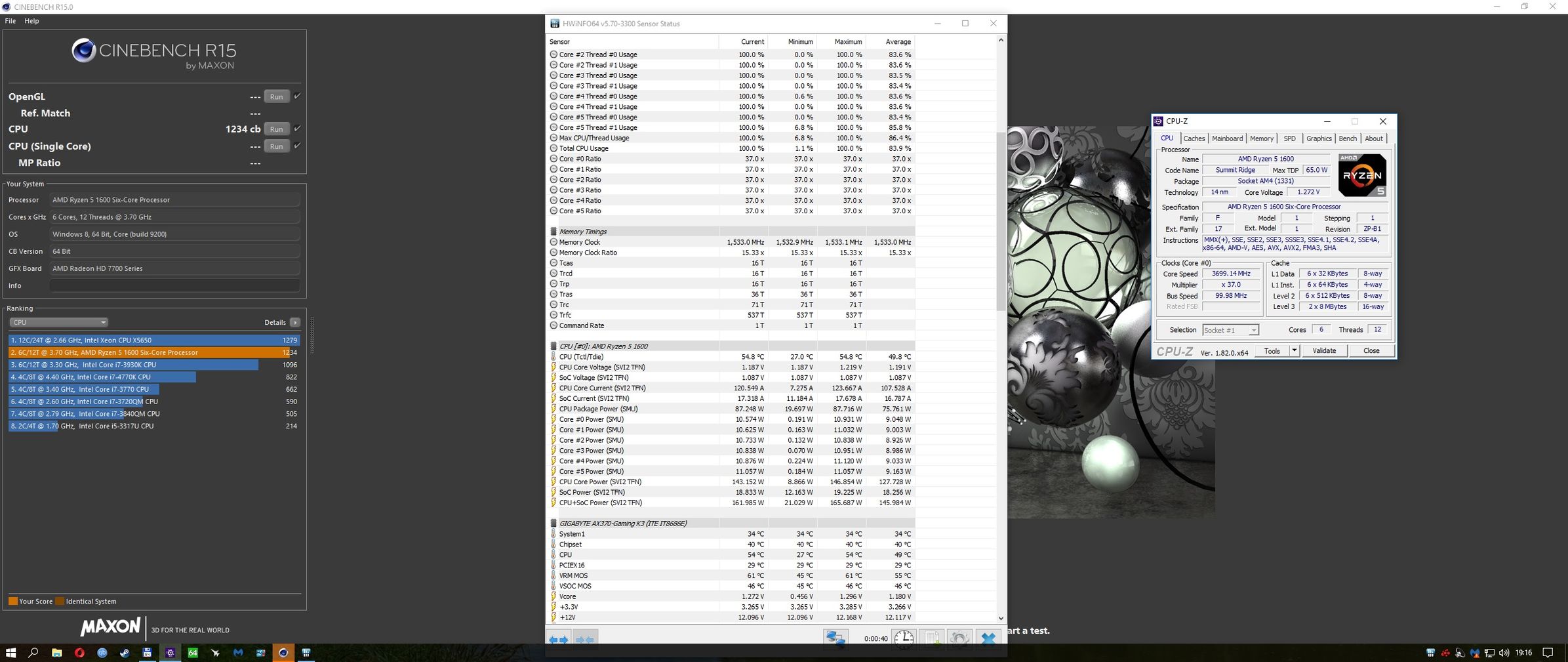The width and height of the screenshot is (1568, 662).
Task: Run the OpenGL benchmark
Action: tap(277, 96)
